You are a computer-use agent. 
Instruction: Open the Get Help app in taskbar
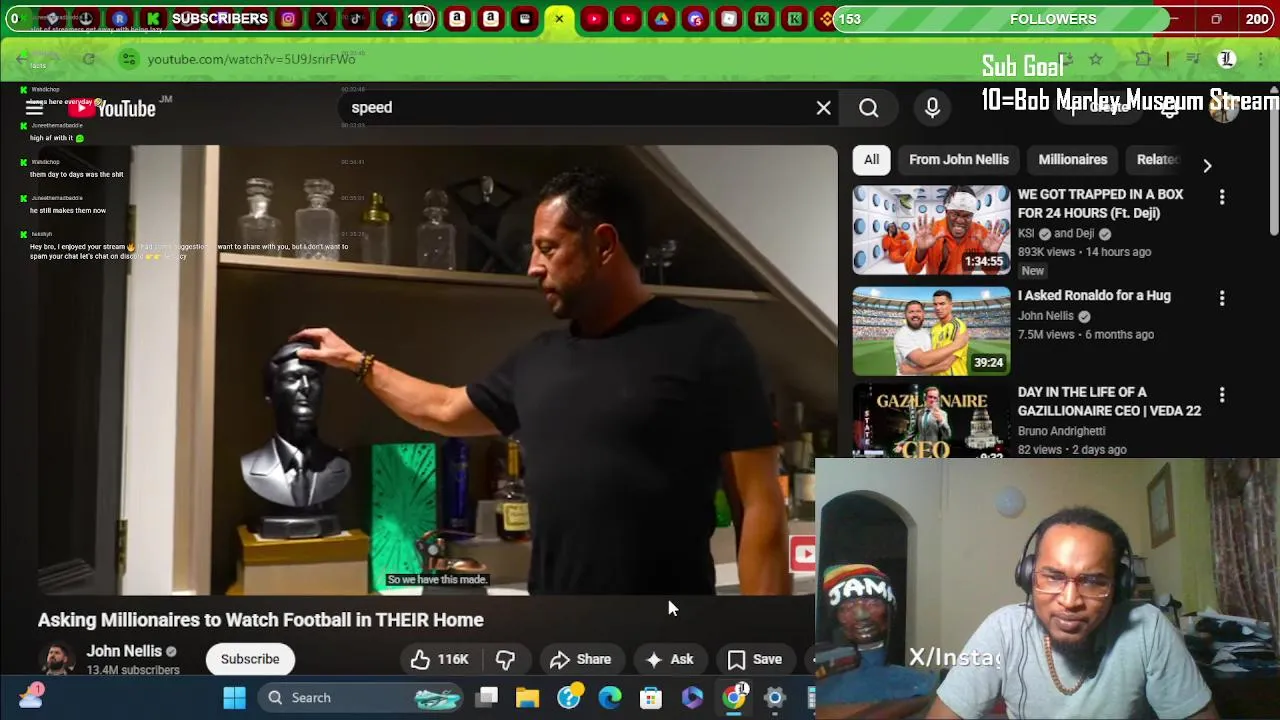click(569, 698)
